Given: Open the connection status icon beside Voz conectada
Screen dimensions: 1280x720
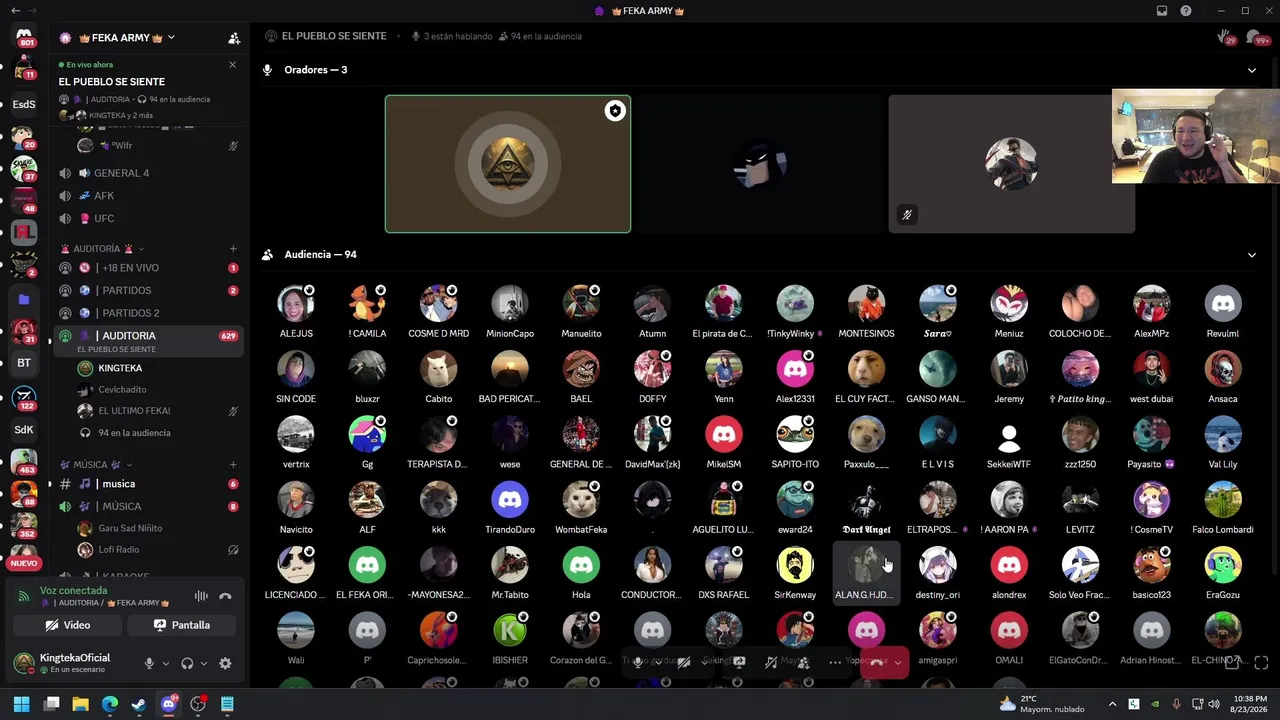Looking at the screenshot, I should click(24, 596).
